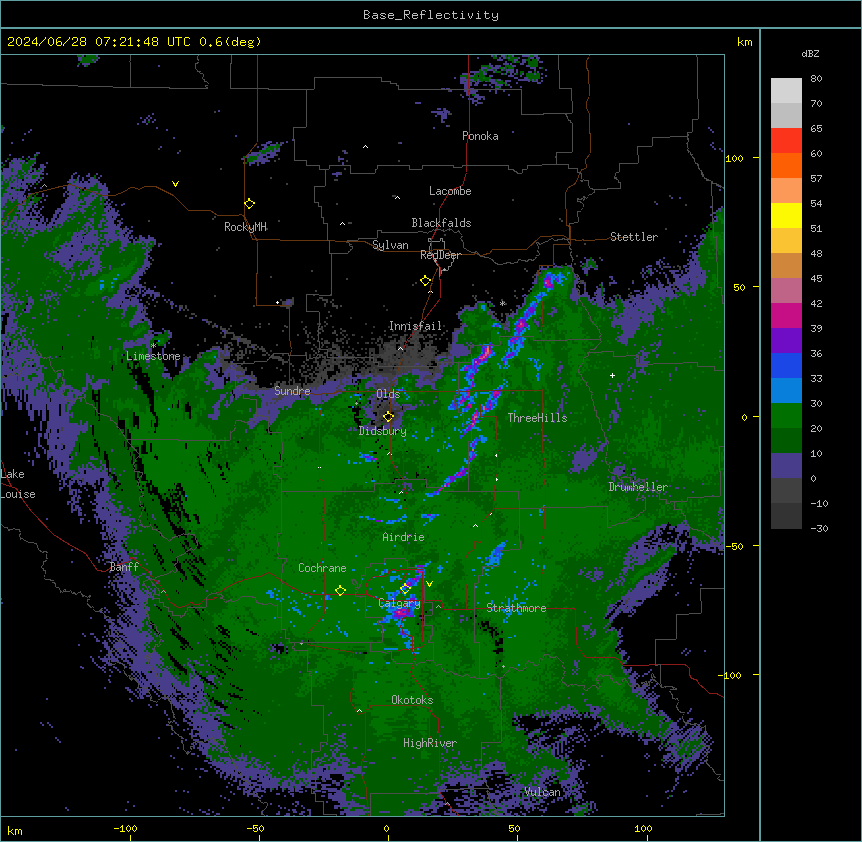Click the HighRiver town label
This screenshot has width=862, height=842.
click(430, 743)
